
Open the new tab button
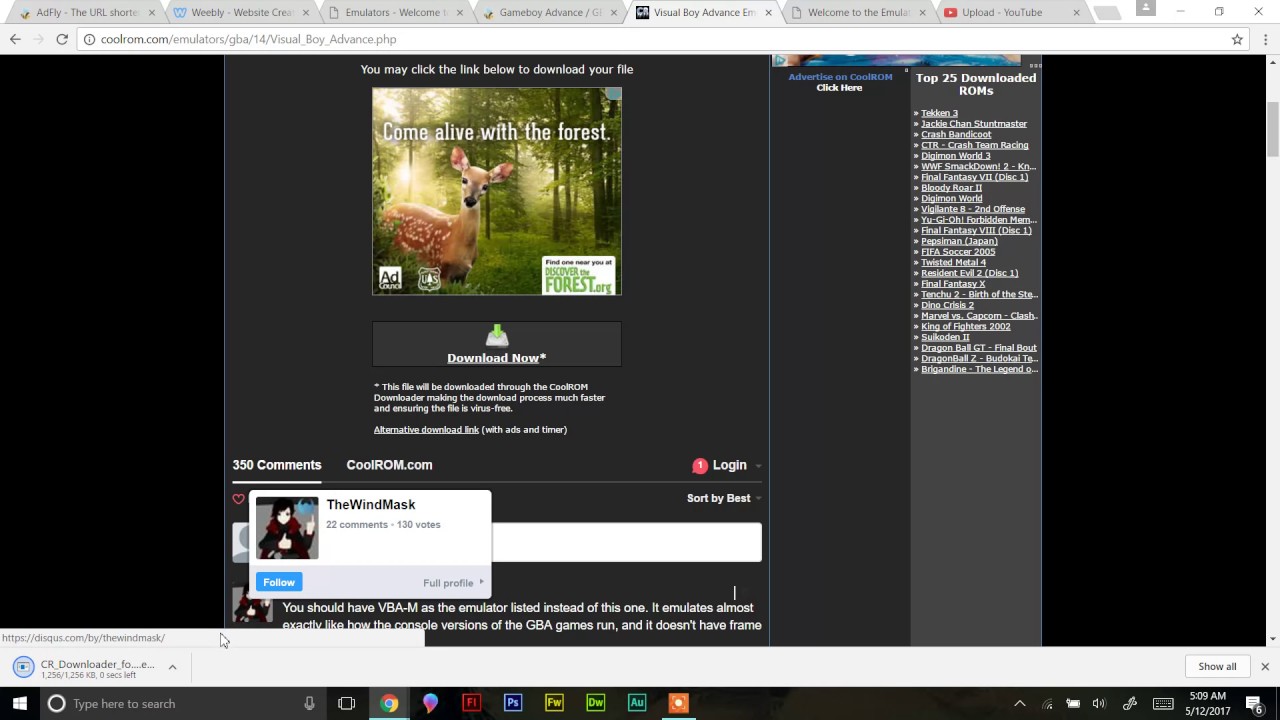(x=1106, y=13)
